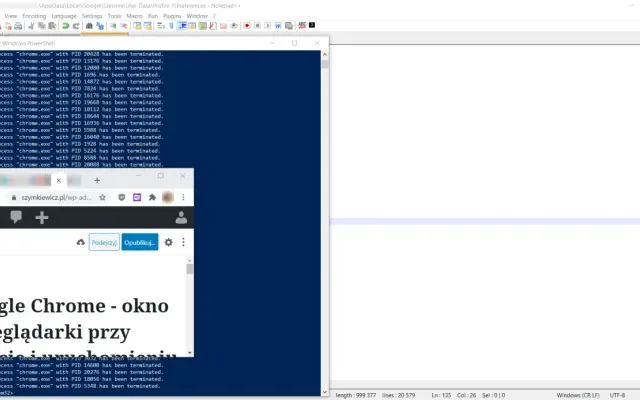
Task: Bookmark page with the star icon
Action: point(102,198)
